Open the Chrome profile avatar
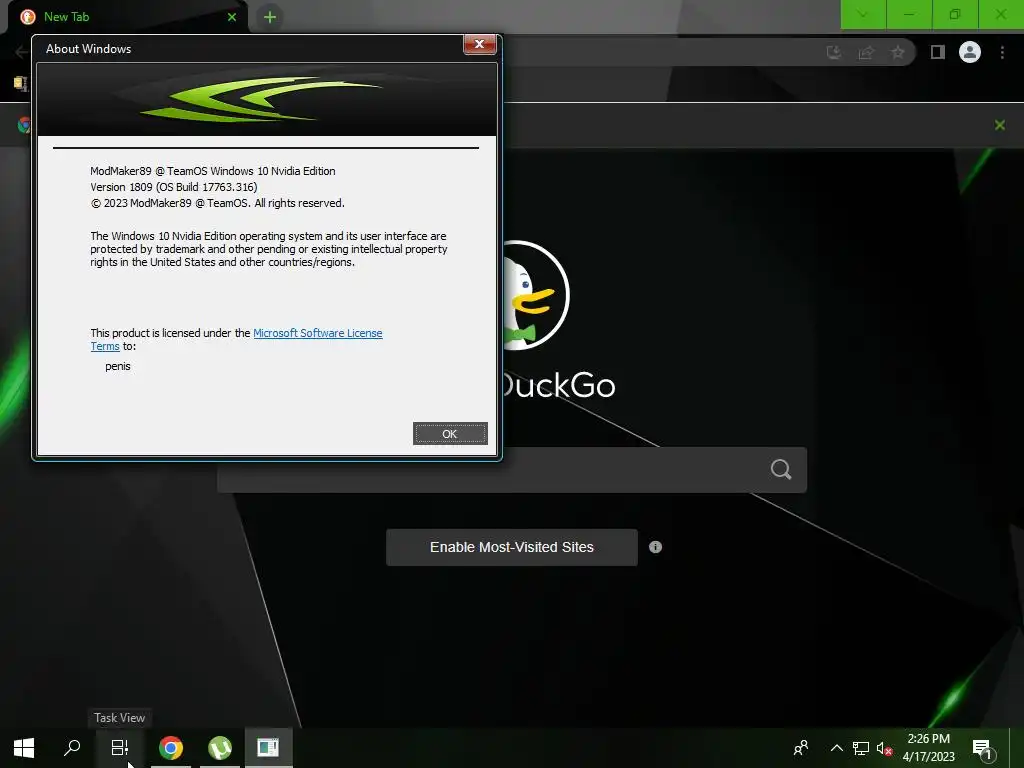Screen dimensions: 1024x768 (x=970, y=52)
